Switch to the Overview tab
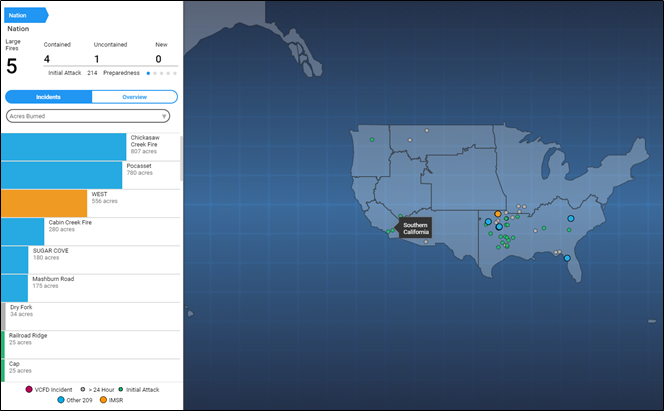664x411 pixels. pyautogui.click(x=135, y=97)
